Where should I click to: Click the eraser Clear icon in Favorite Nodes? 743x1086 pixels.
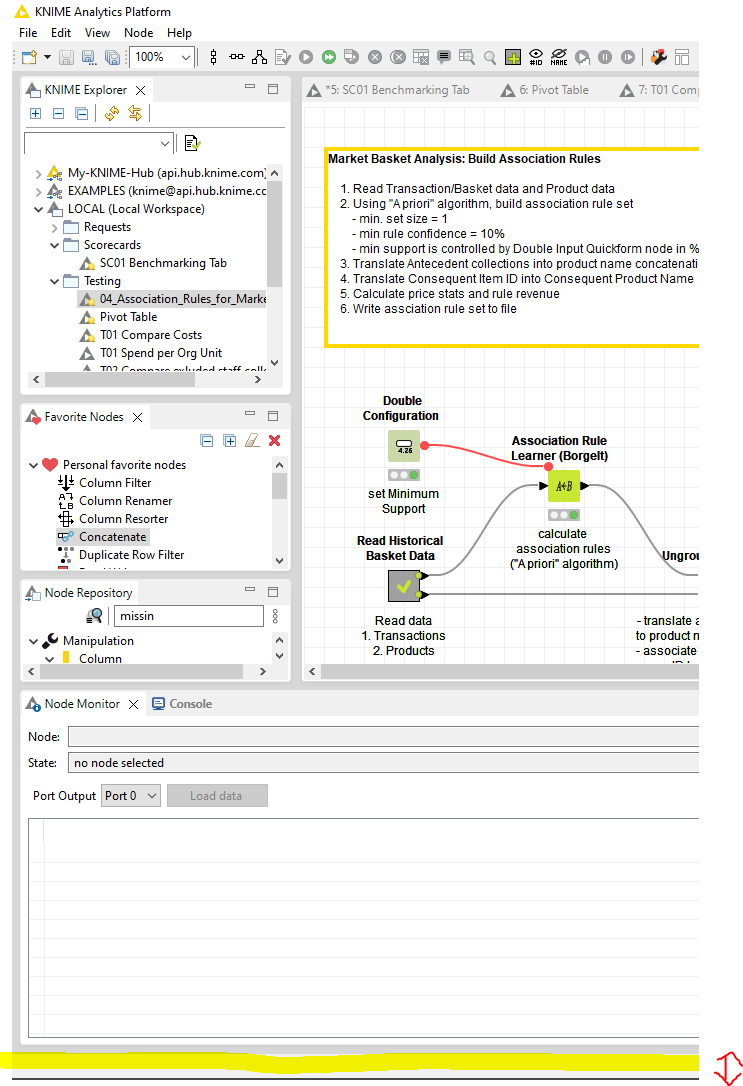252,440
